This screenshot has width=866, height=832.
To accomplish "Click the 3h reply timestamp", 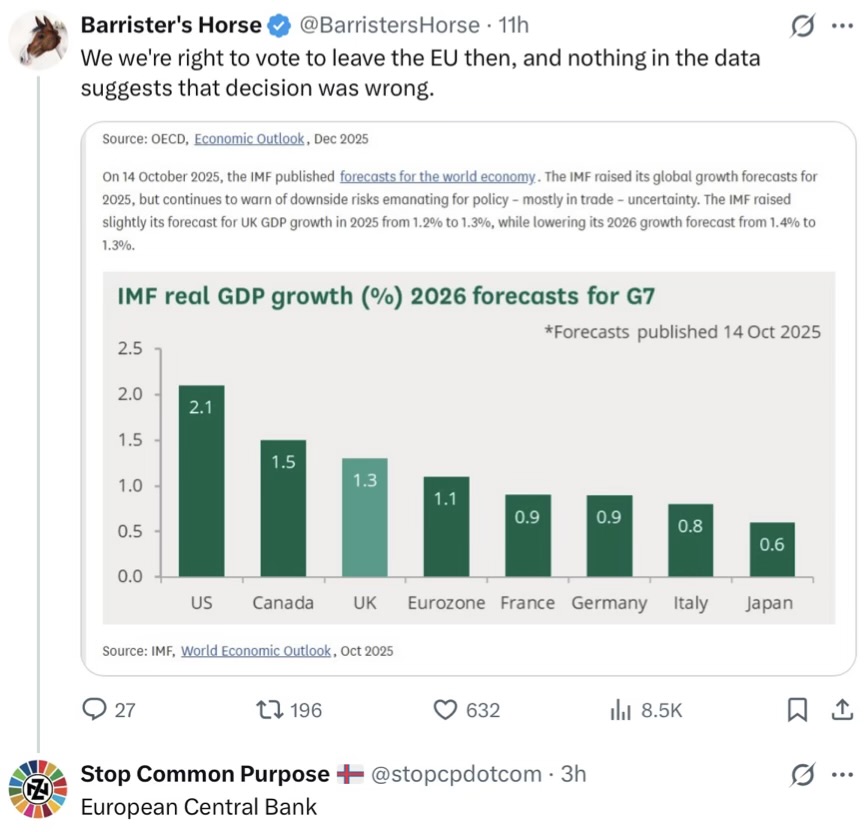I will tap(574, 774).
